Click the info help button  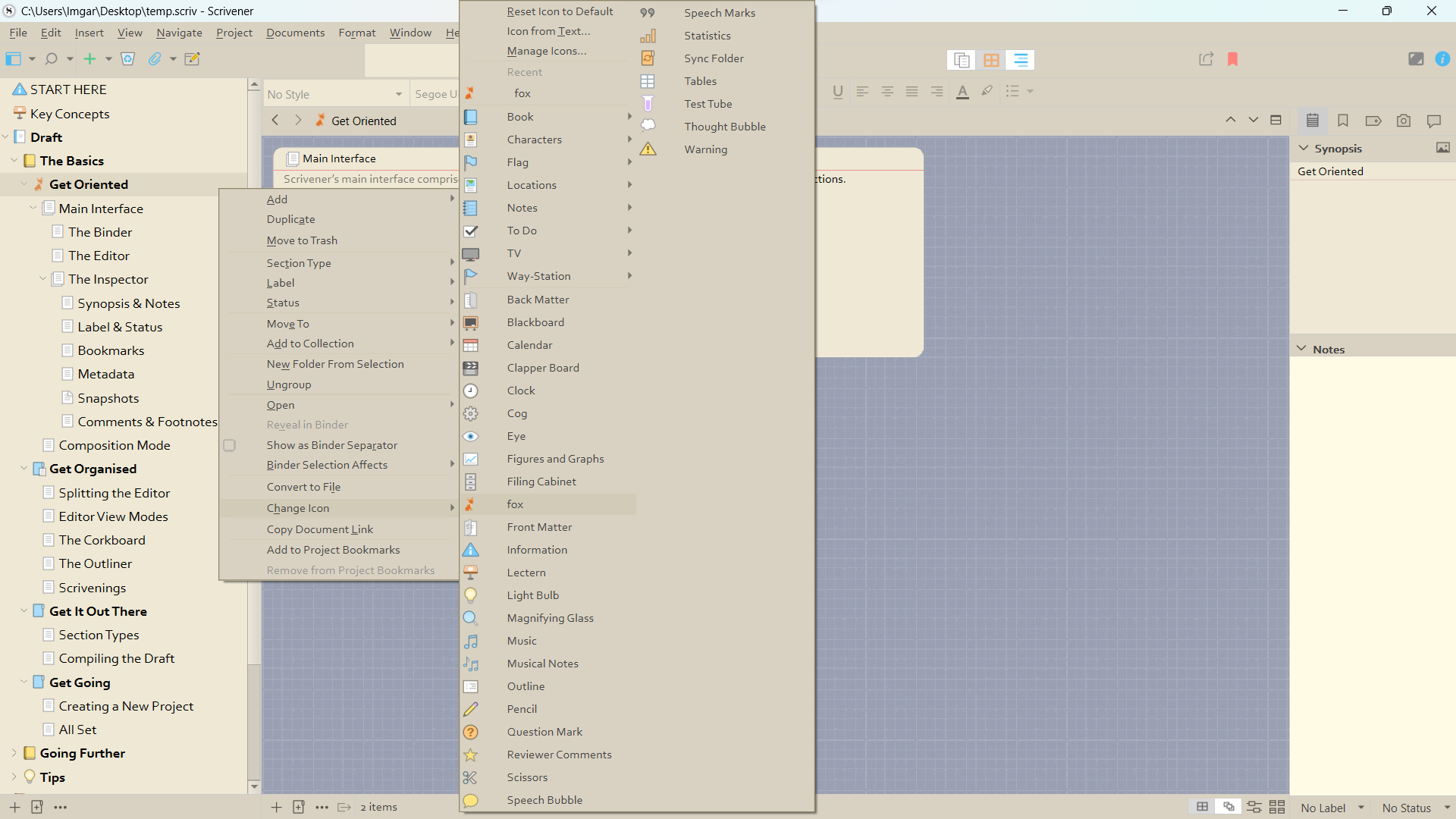pos(1443,58)
